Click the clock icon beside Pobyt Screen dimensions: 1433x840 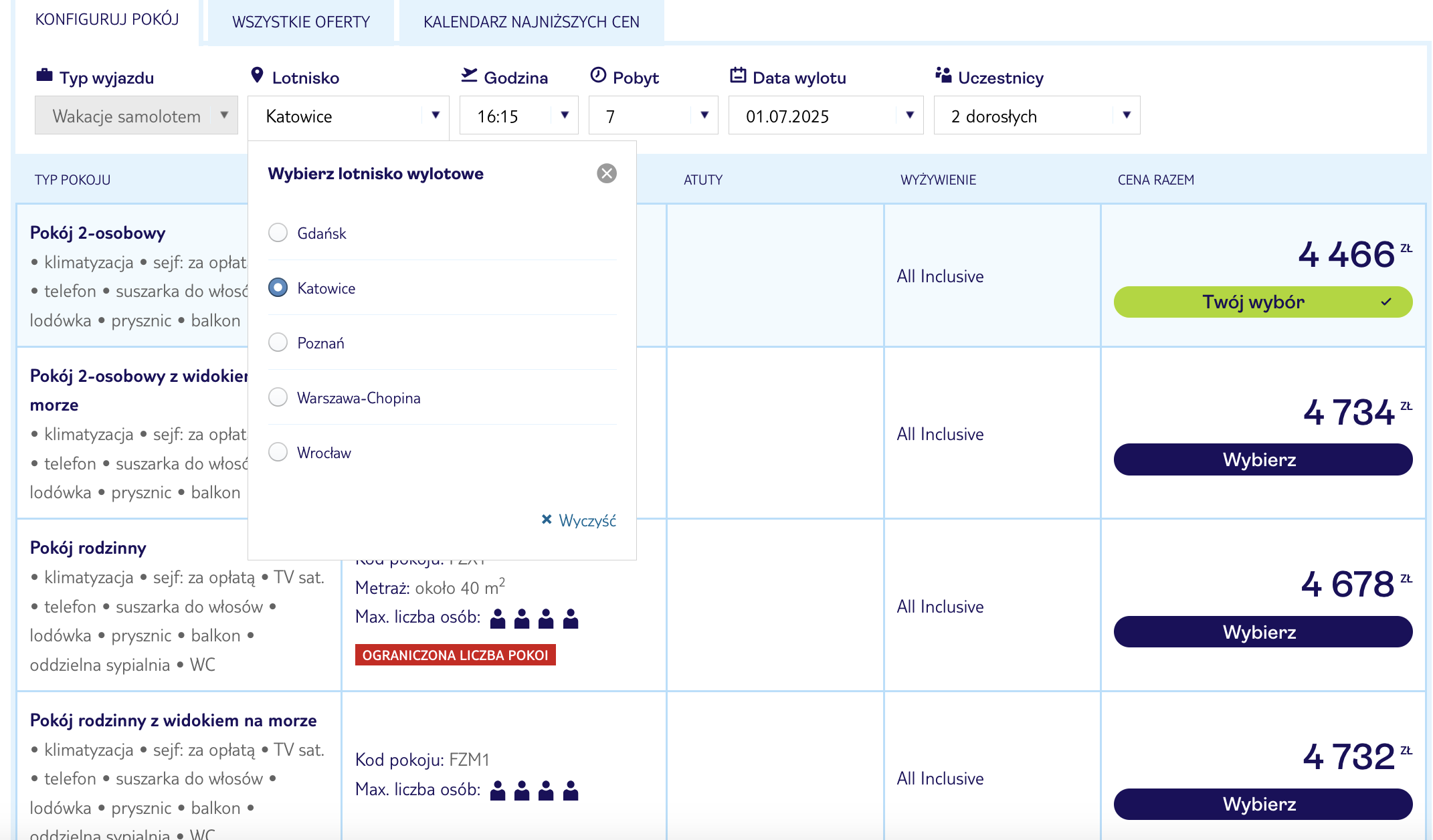598,75
